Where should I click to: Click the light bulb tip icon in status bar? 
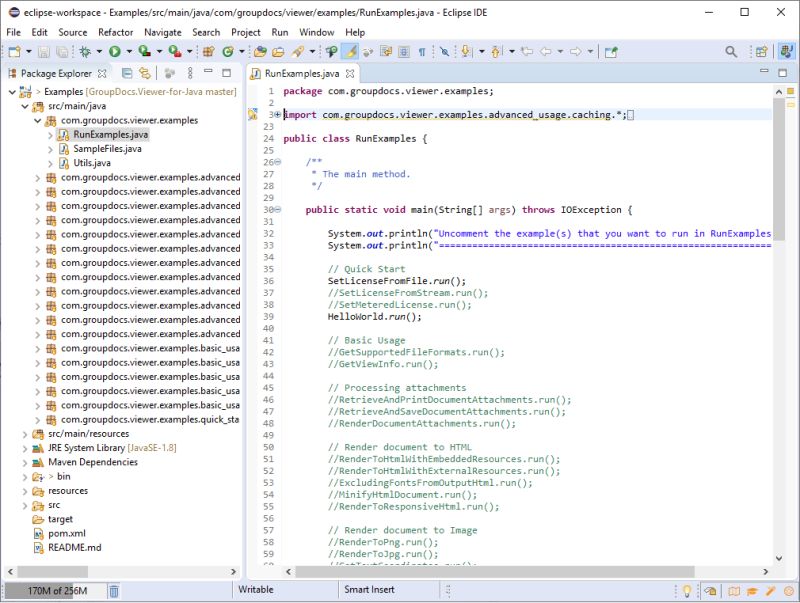click(x=687, y=591)
